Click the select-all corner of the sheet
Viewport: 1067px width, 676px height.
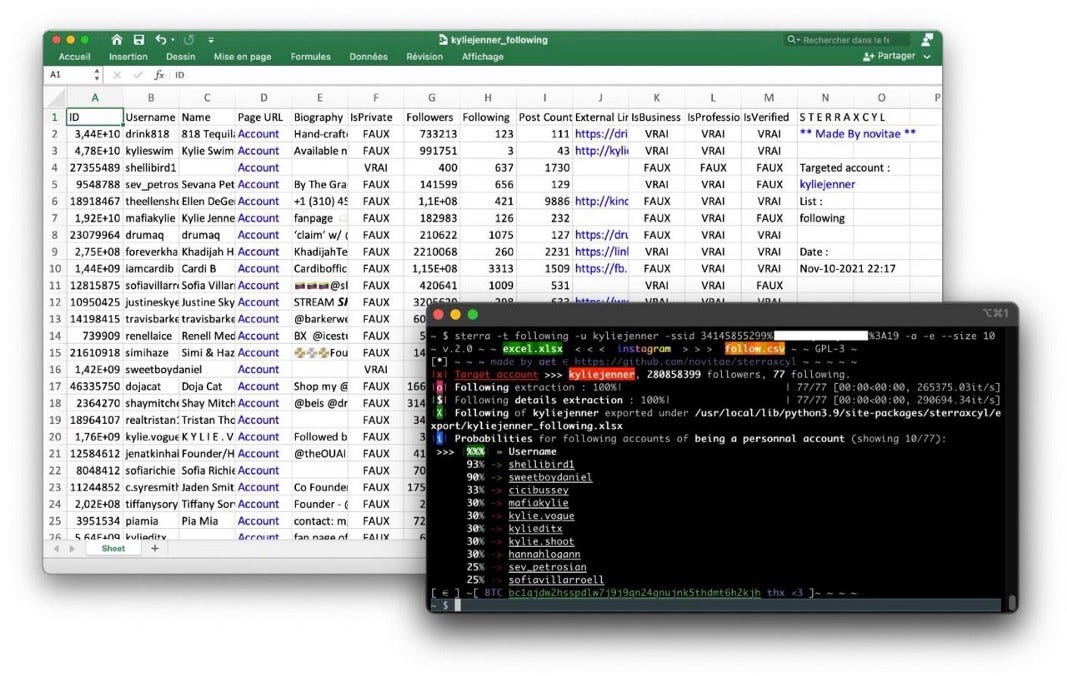56,97
